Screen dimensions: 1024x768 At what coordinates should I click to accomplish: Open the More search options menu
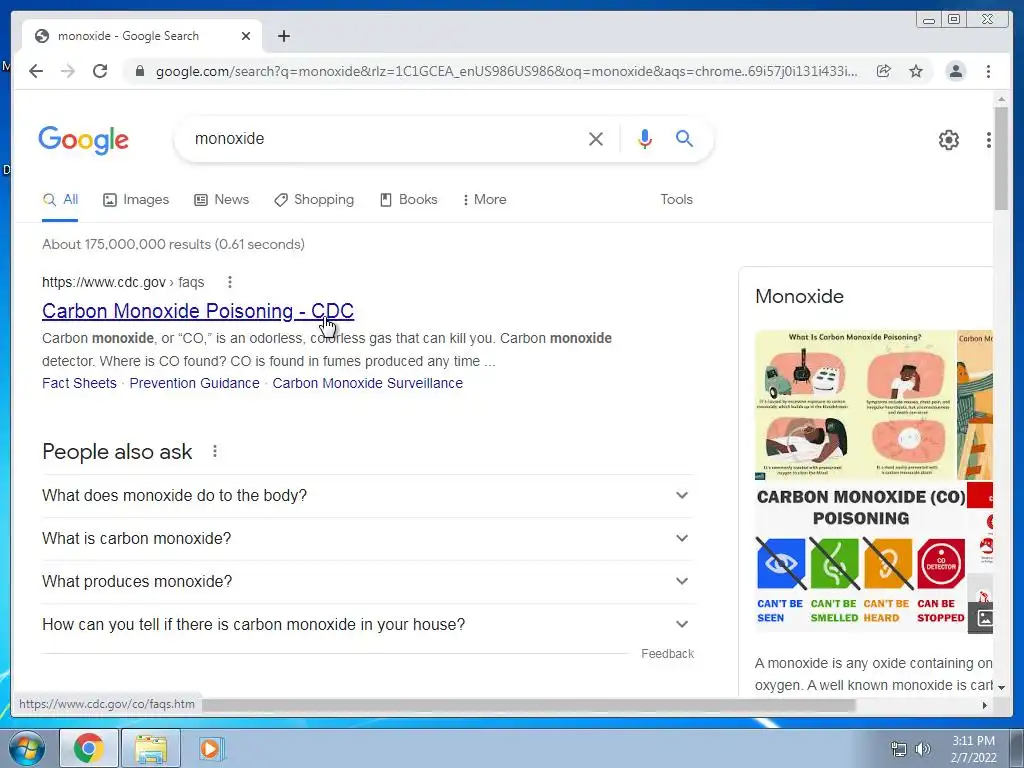(x=485, y=200)
